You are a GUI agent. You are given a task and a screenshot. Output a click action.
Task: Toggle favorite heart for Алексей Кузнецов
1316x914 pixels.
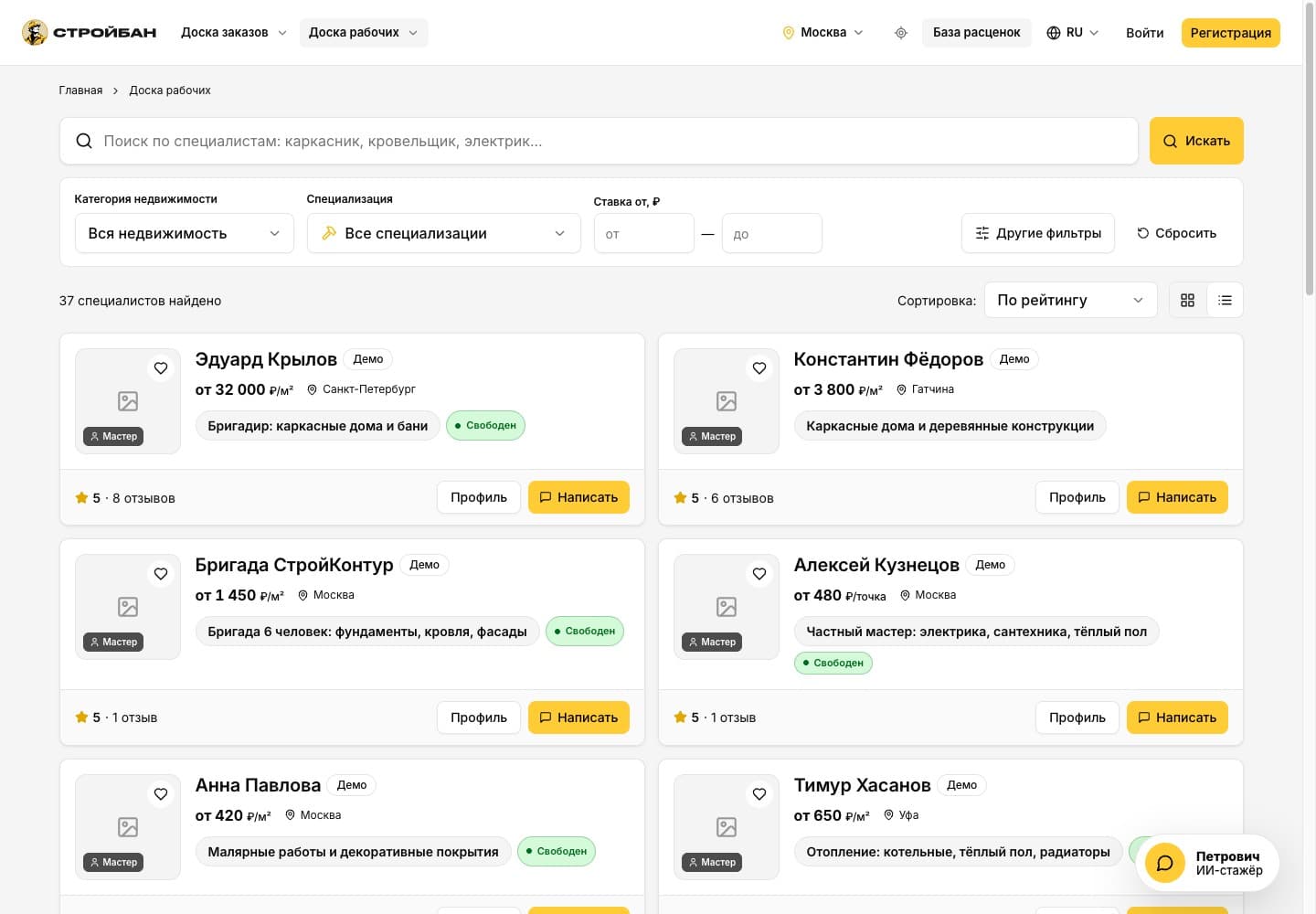[x=759, y=574]
